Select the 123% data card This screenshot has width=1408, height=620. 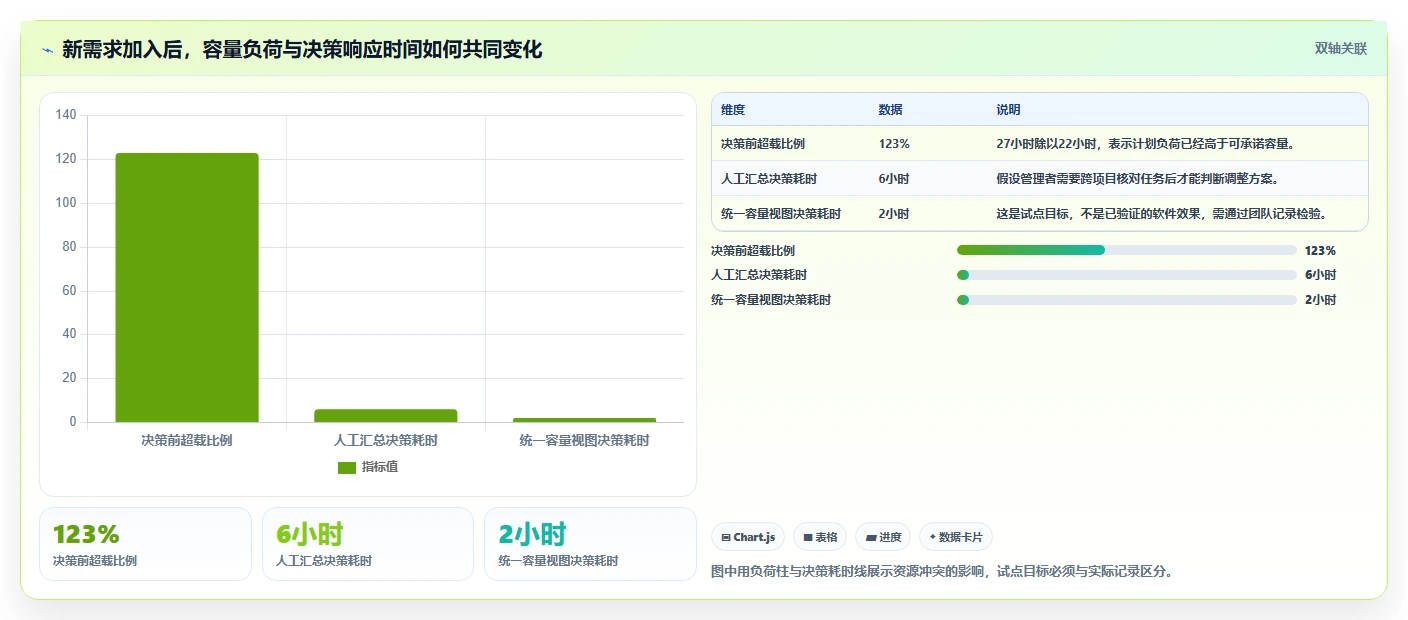pos(145,544)
